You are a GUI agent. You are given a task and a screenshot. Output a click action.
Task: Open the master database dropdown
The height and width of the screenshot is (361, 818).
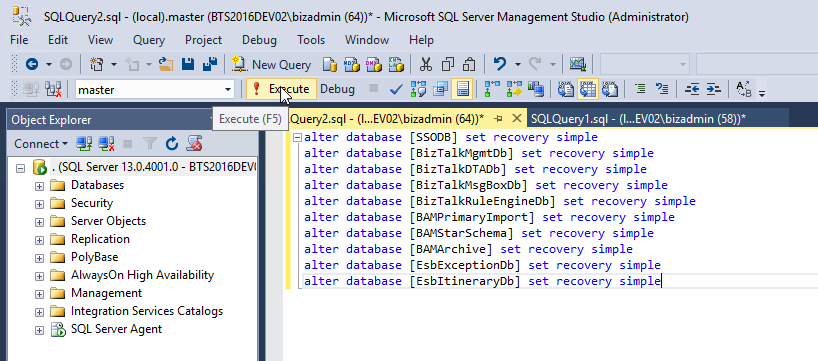[x=227, y=90]
